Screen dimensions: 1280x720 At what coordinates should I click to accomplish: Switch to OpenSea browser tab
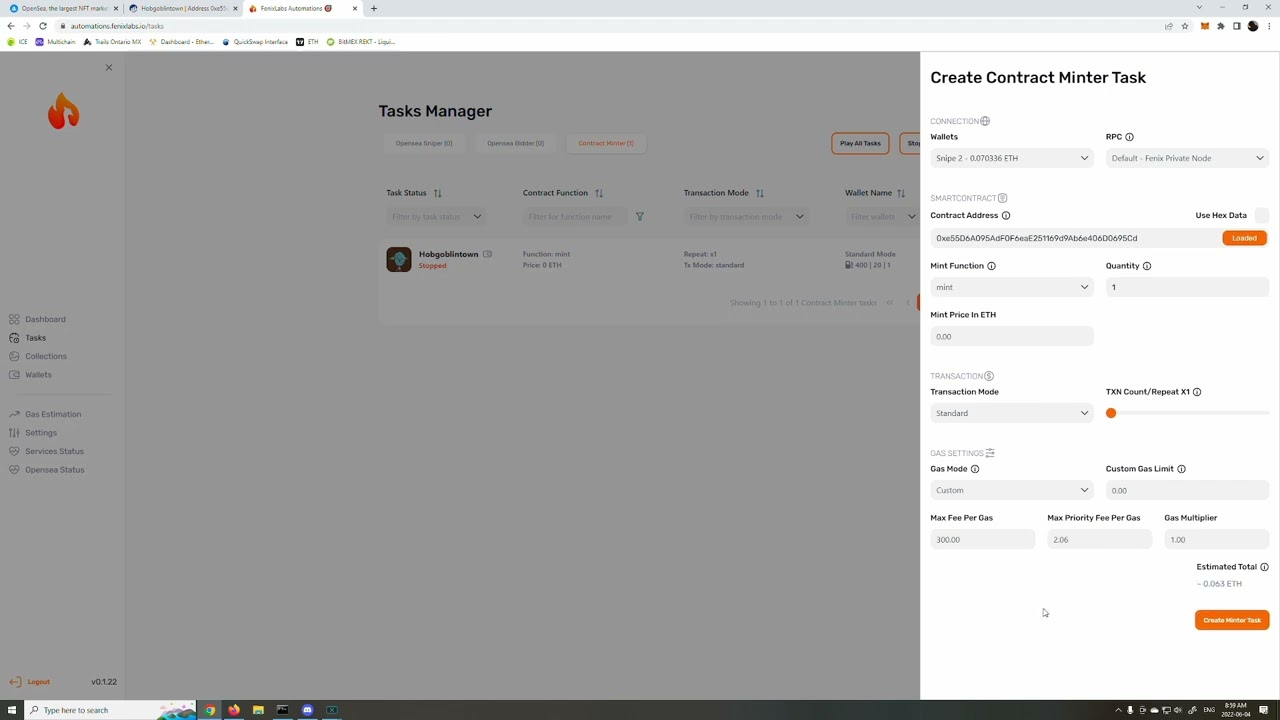[63, 8]
